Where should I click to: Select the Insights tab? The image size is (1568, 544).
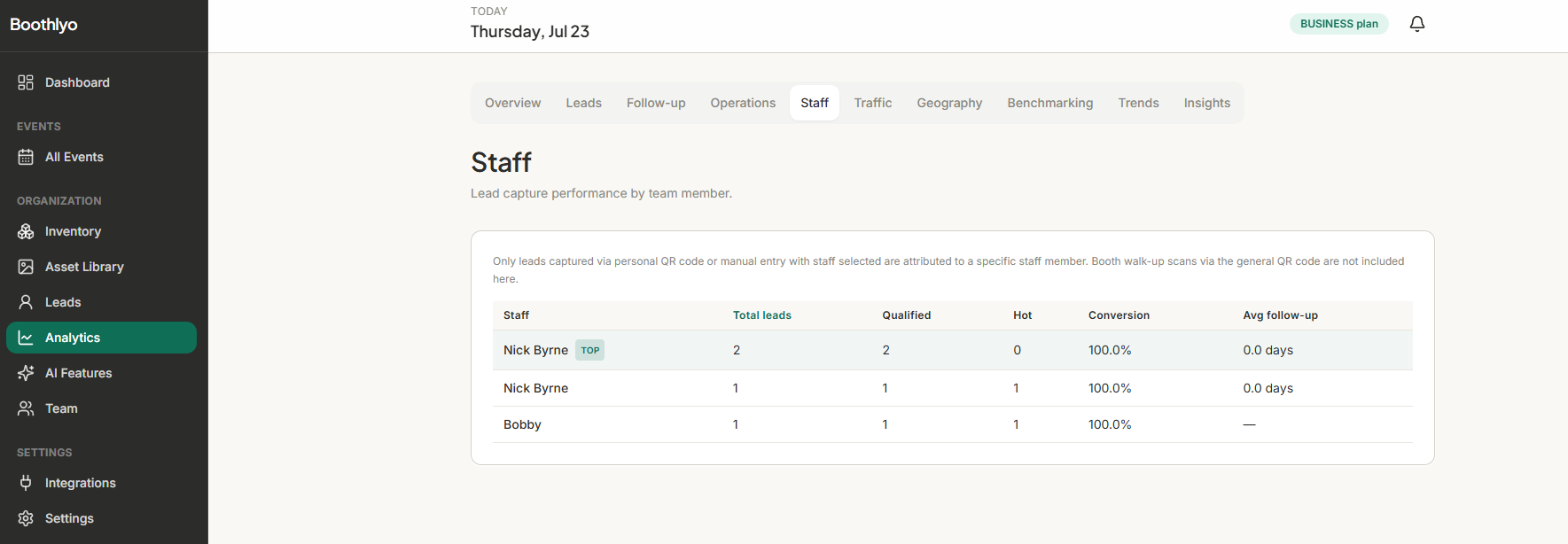coord(1206,103)
